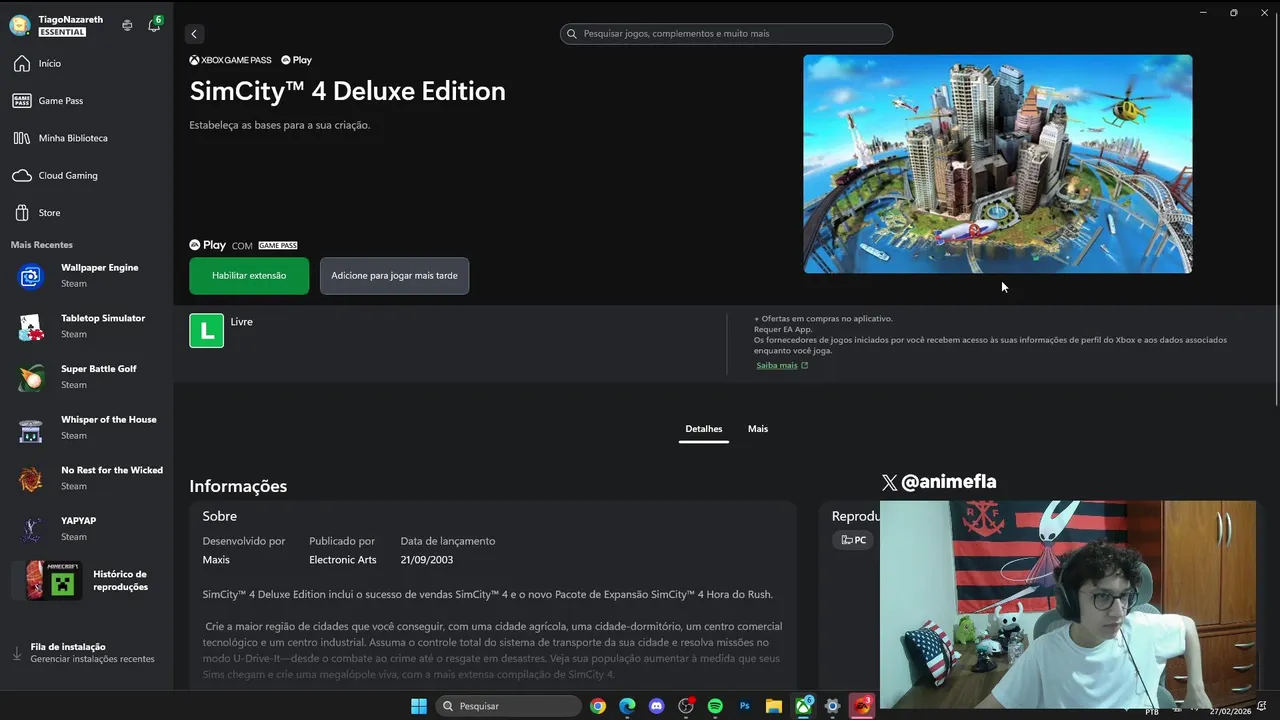Open OBS Studio from the taskbar
The image size is (1280, 720).
click(x=686, y=706)
